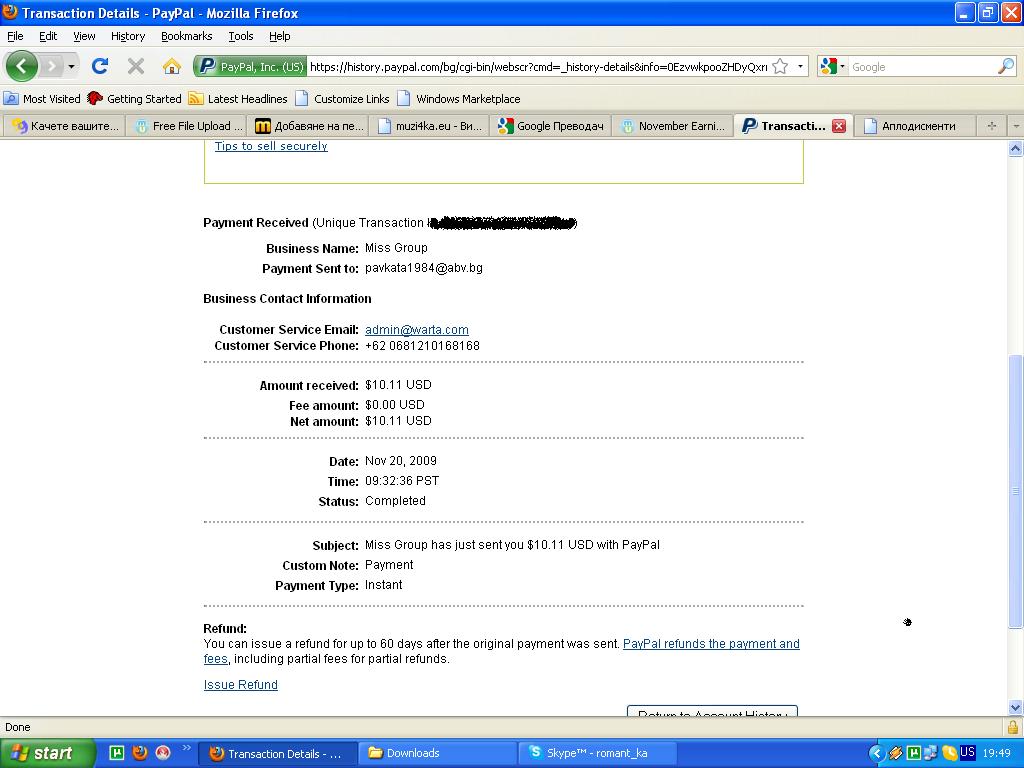Open the Firefox home page
The width and height of the screenshot is (1024, 768).
(x=172, y=66)
